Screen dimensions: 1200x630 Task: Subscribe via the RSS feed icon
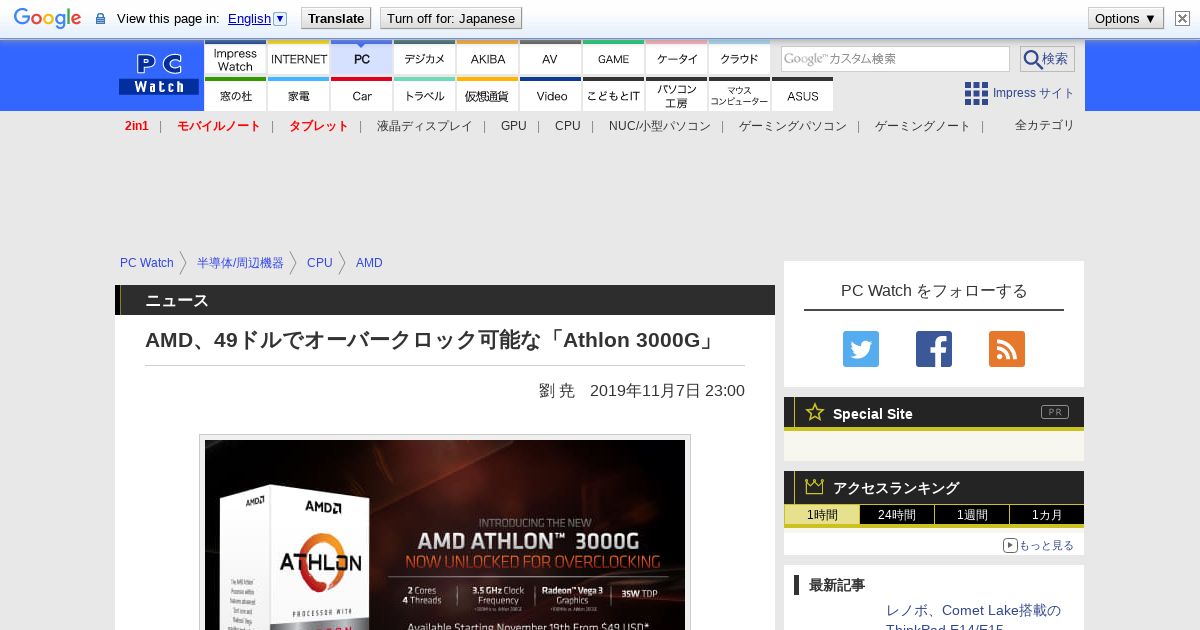point(1007,349)
